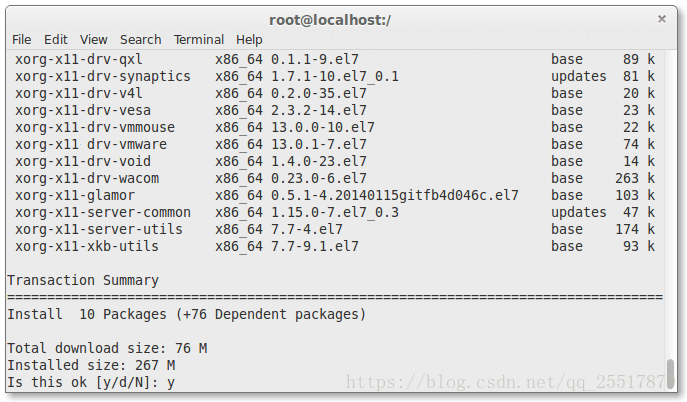The image size is (687, 402).
Task: Open the View menu
Action: (x=93, y=40)
